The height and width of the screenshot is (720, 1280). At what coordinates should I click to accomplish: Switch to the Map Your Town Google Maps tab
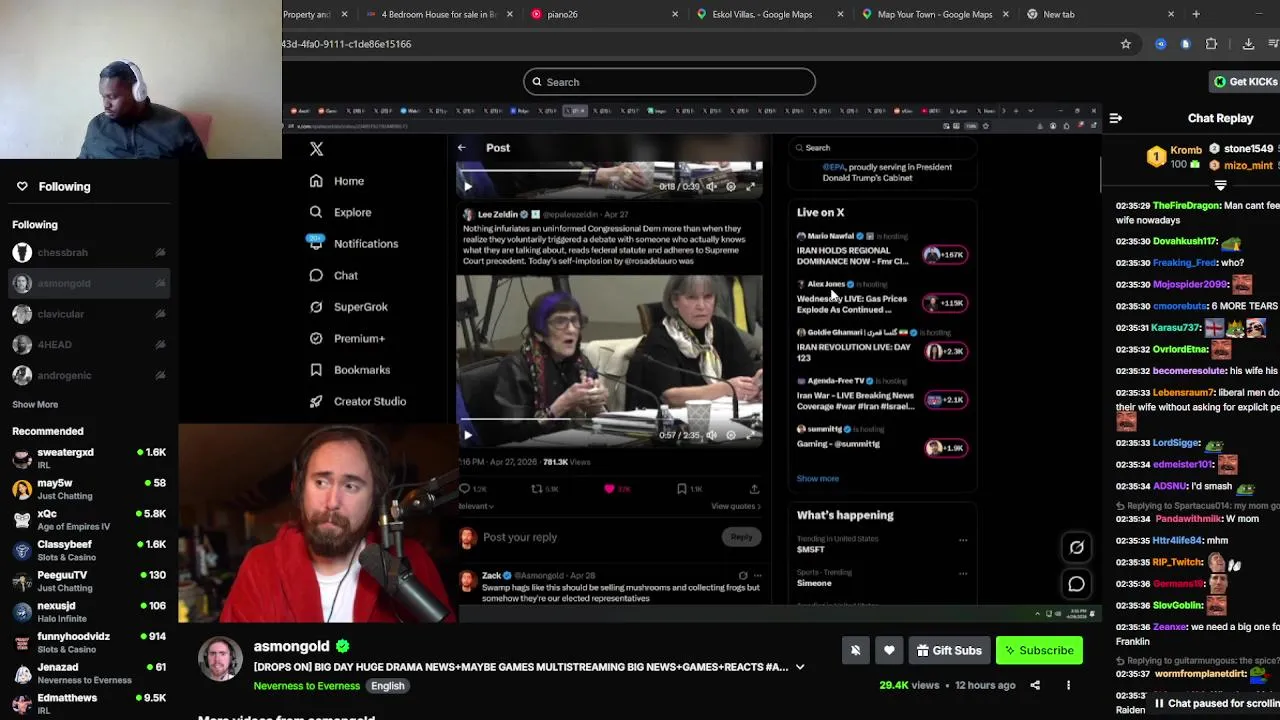pyautogui.click(x=934, y=14)
